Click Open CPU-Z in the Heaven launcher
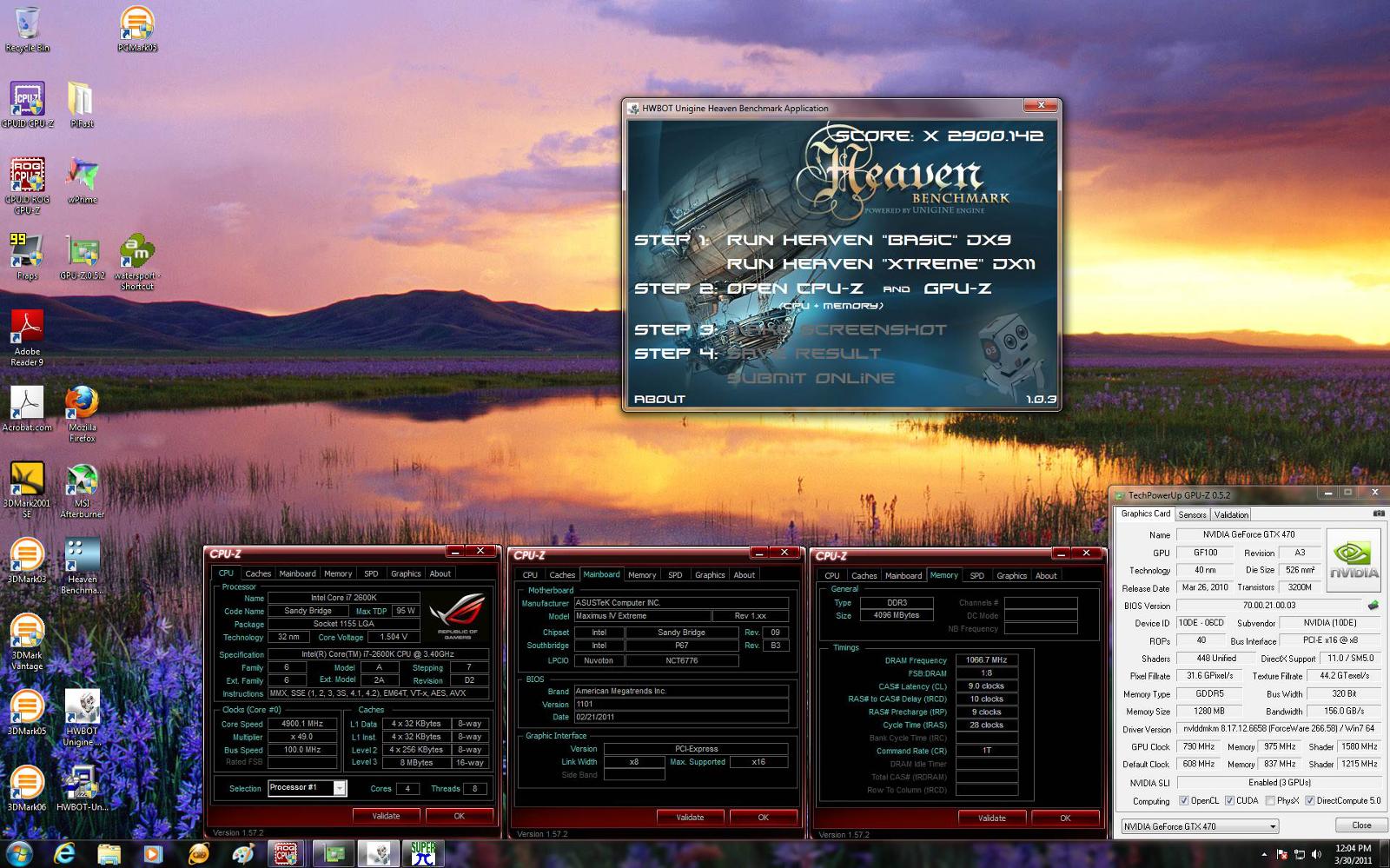Viewport: 1390px width, 868px height. tap(795, 288)
